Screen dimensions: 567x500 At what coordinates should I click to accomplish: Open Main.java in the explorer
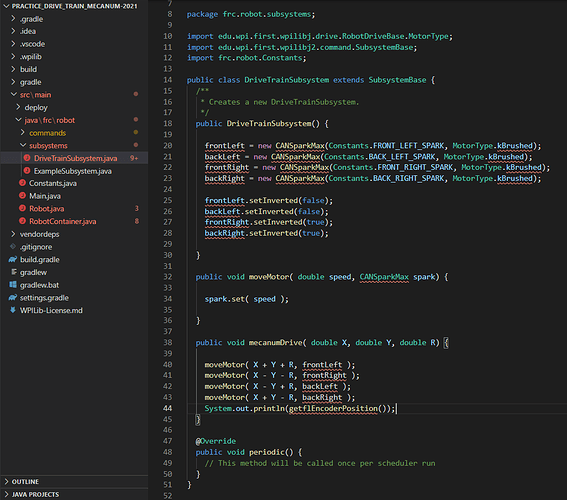pos(45,196)
